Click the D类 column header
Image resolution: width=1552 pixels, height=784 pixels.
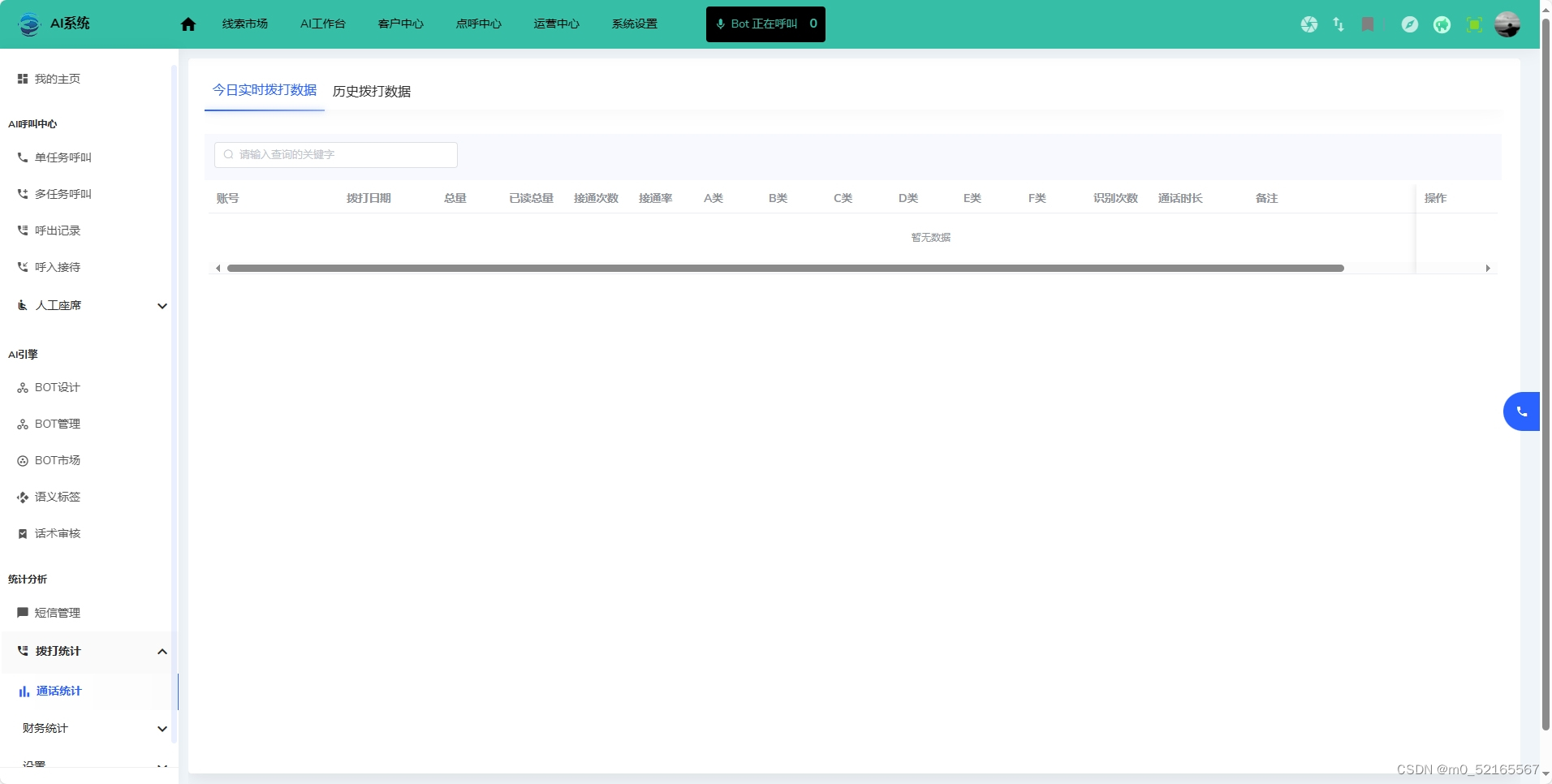point(907,198)
